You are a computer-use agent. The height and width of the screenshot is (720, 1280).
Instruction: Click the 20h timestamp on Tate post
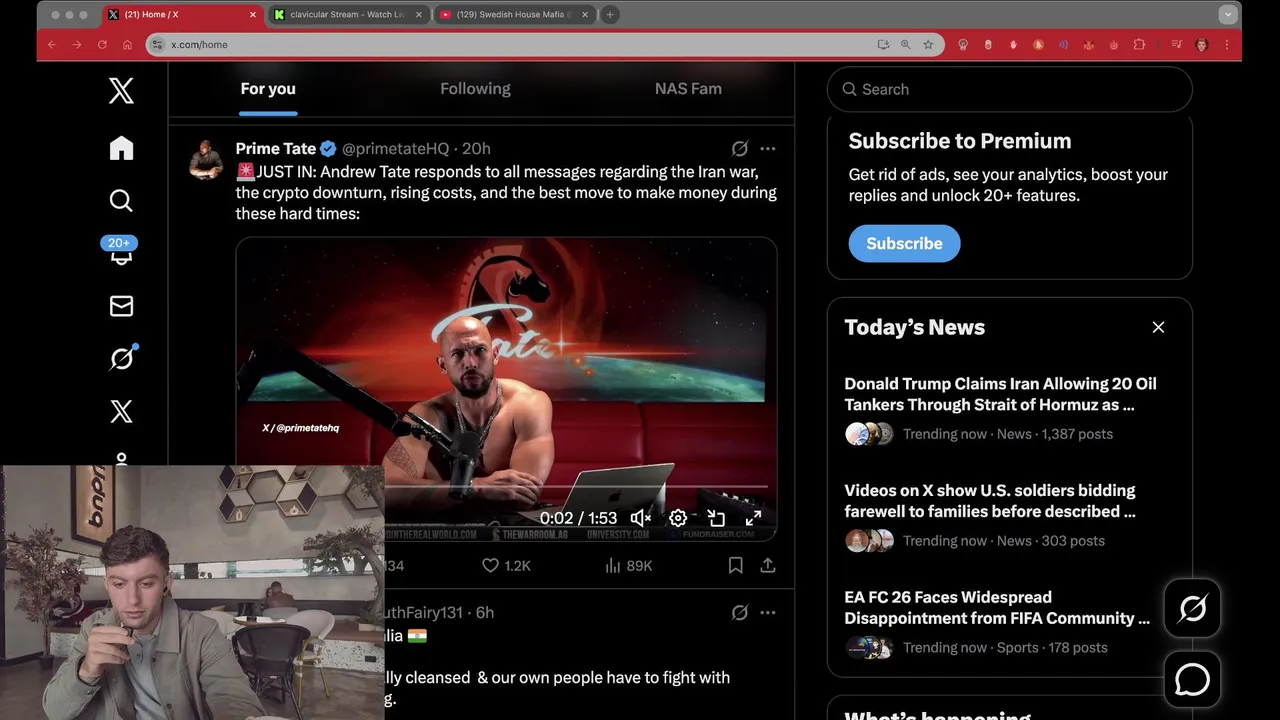click(x=476, y=148)
